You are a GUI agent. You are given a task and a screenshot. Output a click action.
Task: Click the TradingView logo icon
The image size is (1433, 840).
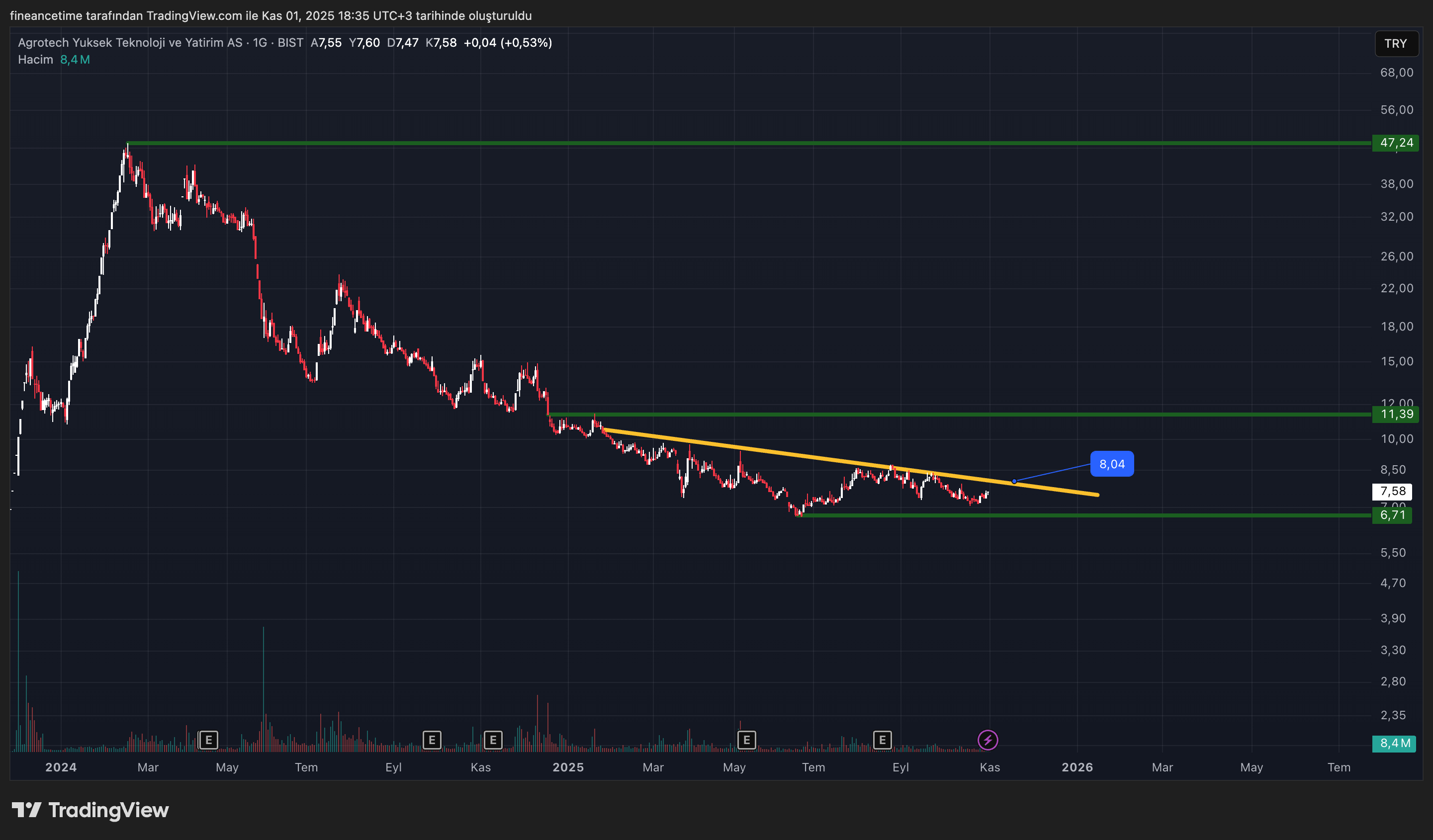(x=26, y=810)
